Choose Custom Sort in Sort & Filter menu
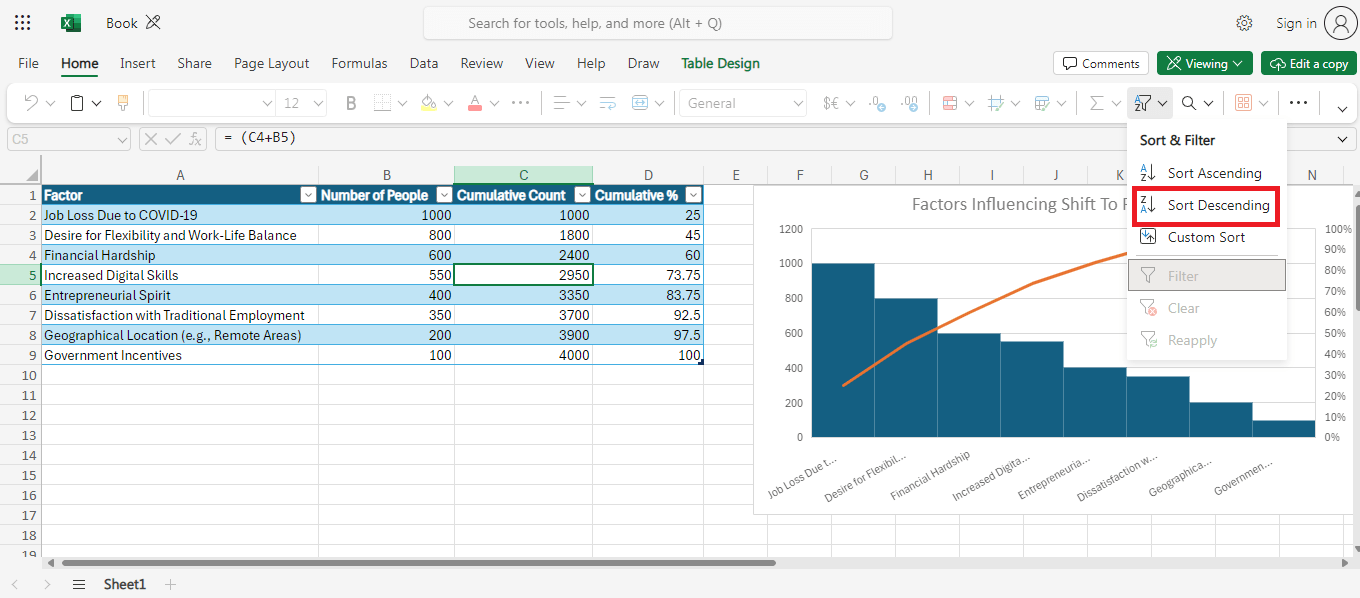The width and height of the screenshot is (1360, 598). [1206, 237]
